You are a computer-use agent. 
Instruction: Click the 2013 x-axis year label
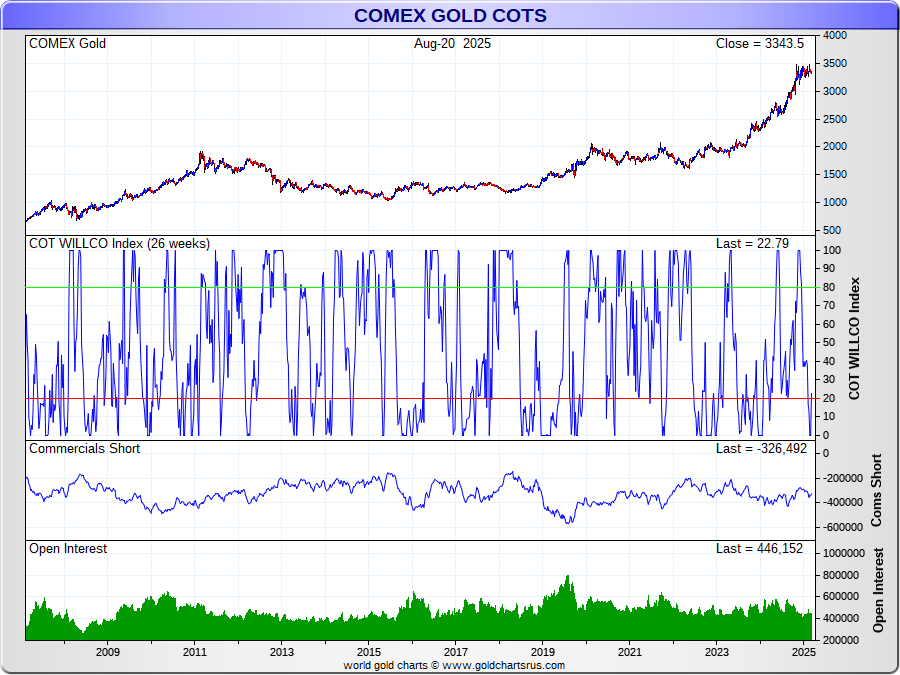tap(282, 652)
